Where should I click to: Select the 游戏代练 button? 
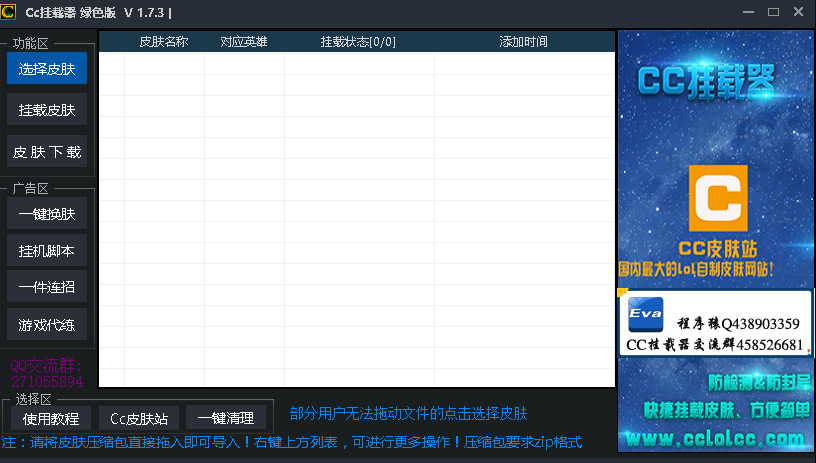[x=47, y=325]
